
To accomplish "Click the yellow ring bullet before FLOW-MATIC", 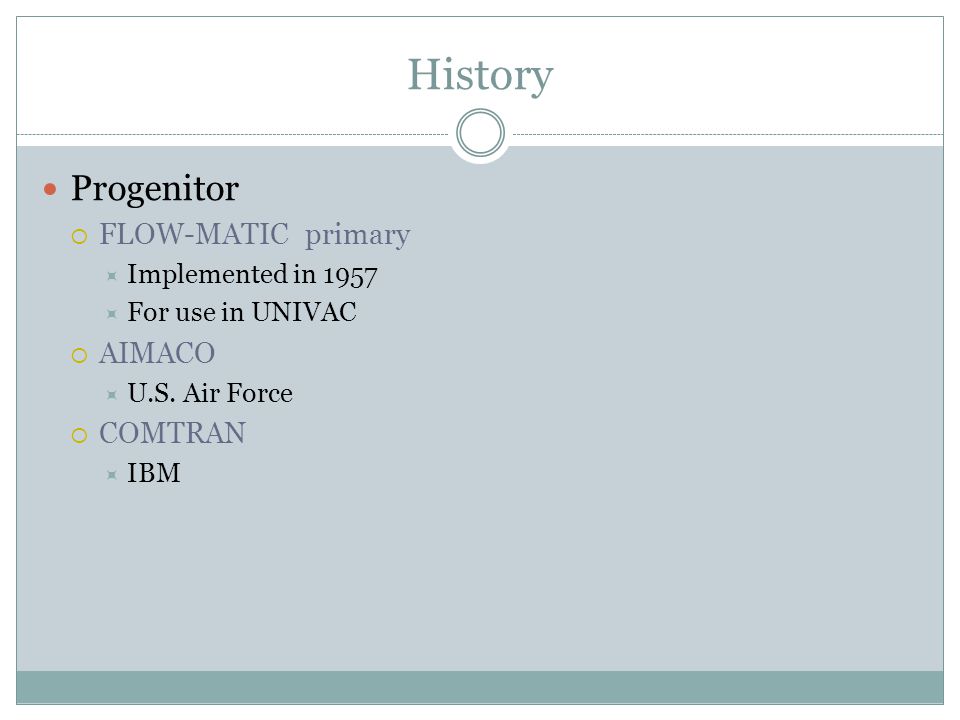I will point(79,236).
